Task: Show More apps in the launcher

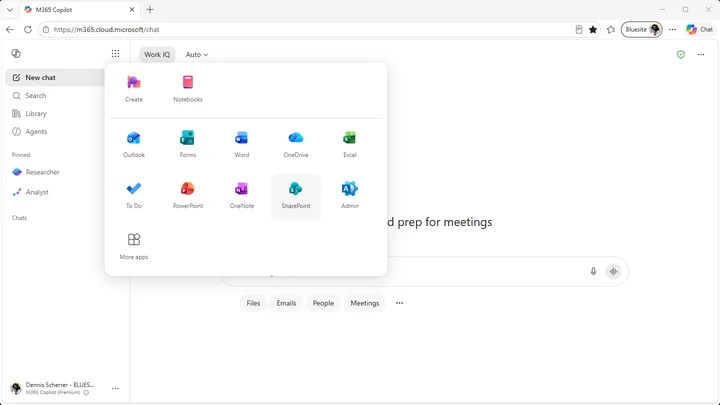Action: 134,247
